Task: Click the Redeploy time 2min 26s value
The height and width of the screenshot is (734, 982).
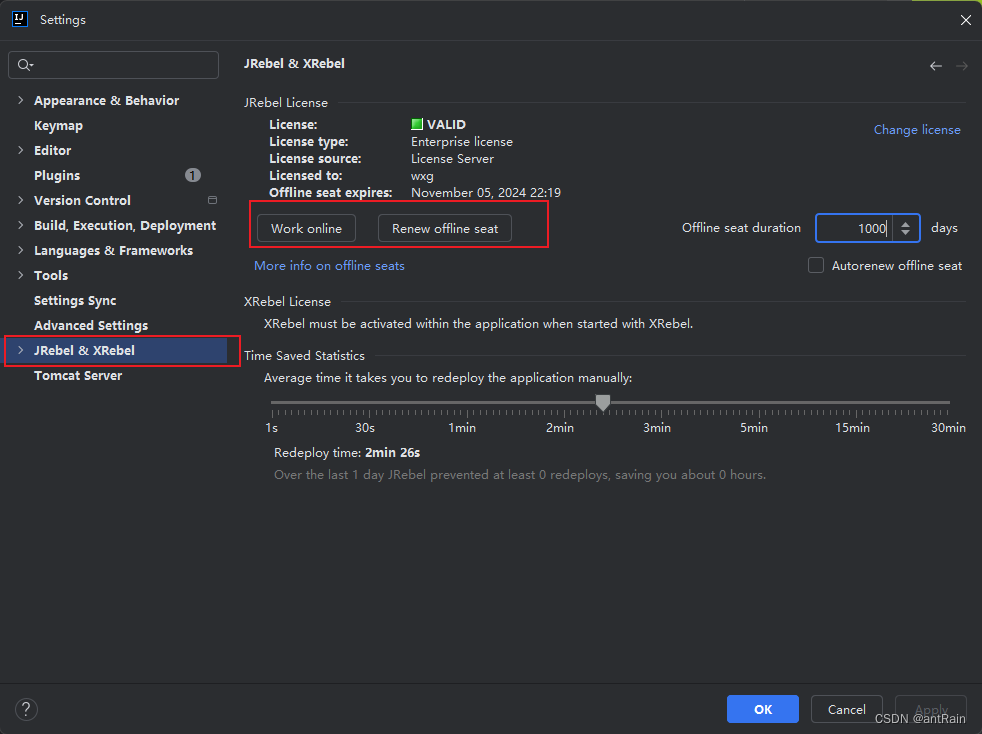Action: point(393,452)
